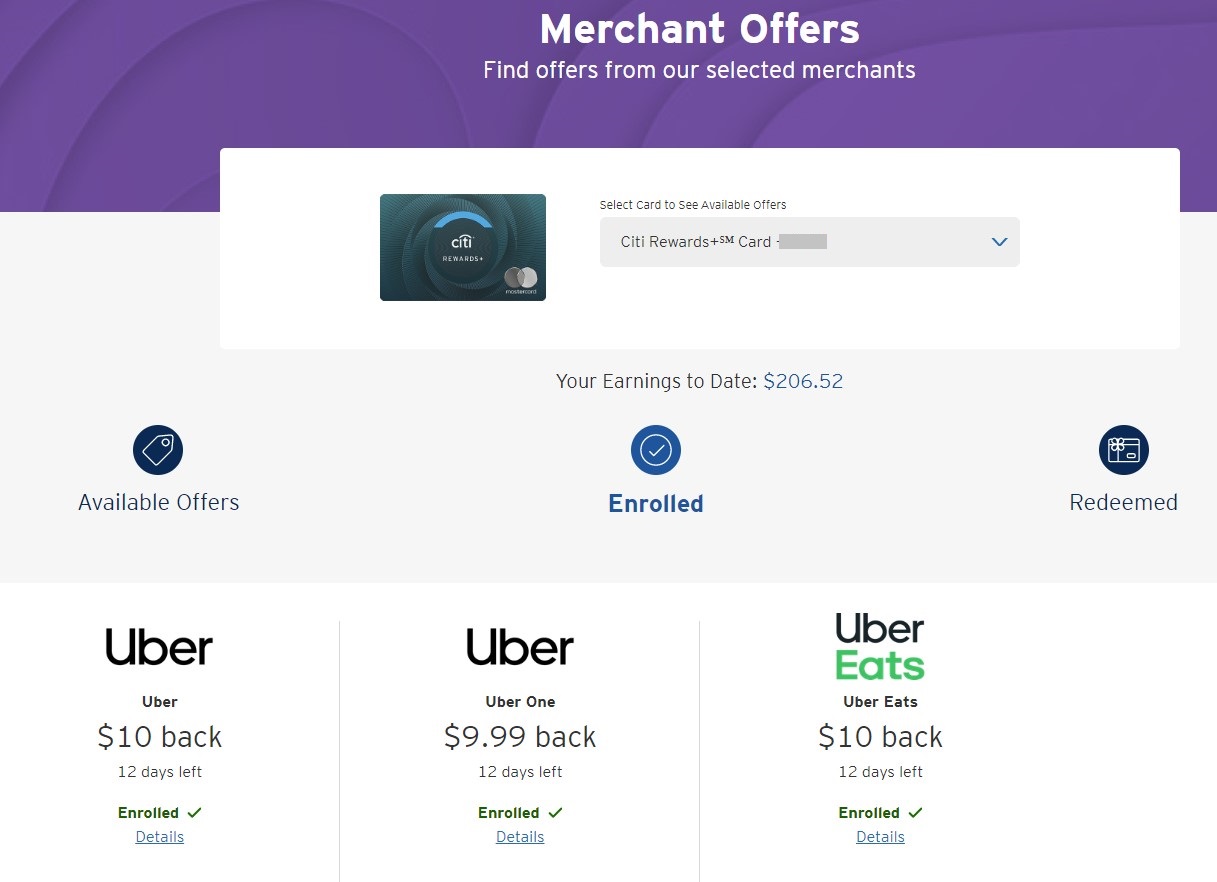Switch to the Redeemed tab
The image size is (1217, 882).
click(x=1123, y=501)
